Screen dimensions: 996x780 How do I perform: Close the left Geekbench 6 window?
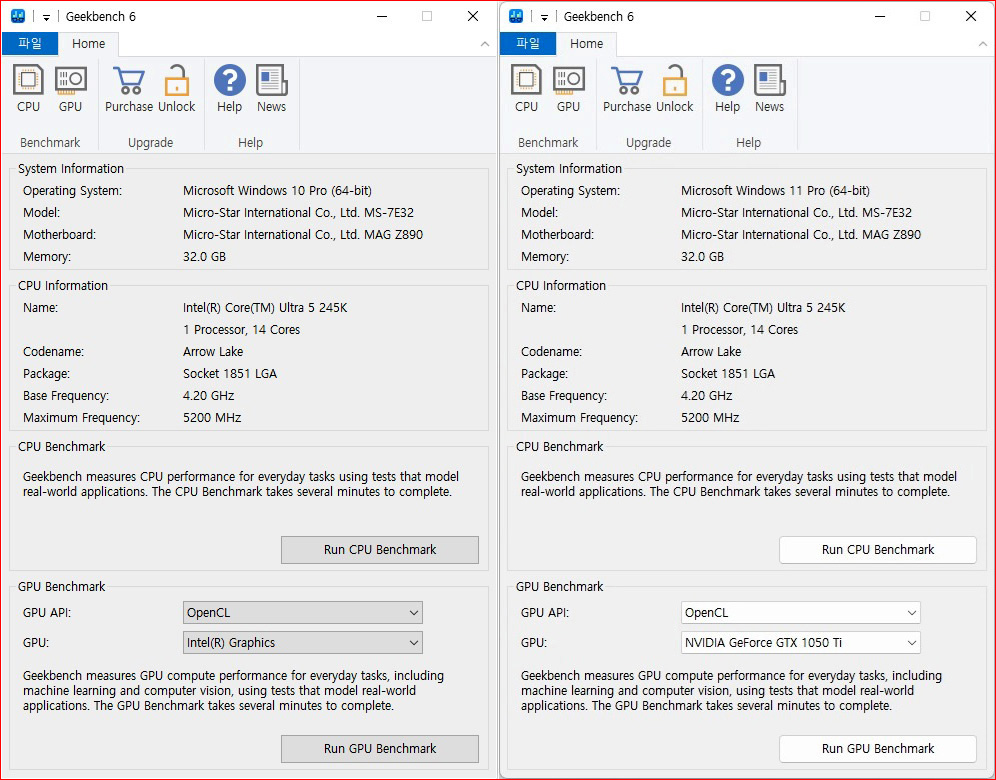473,17
